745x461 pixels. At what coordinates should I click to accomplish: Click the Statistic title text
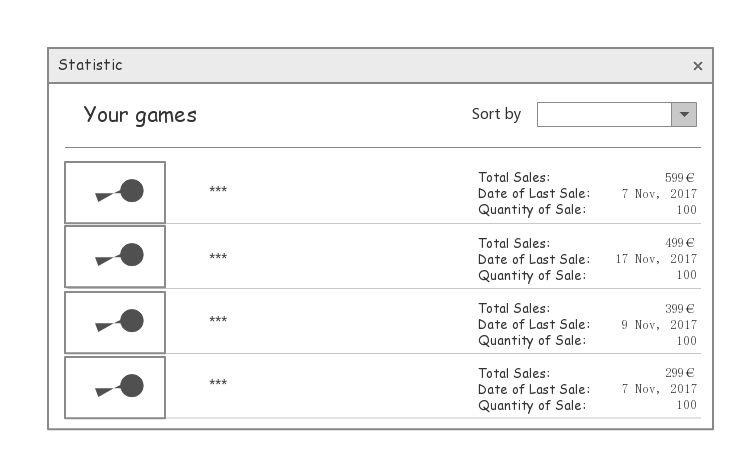(90, 65)
